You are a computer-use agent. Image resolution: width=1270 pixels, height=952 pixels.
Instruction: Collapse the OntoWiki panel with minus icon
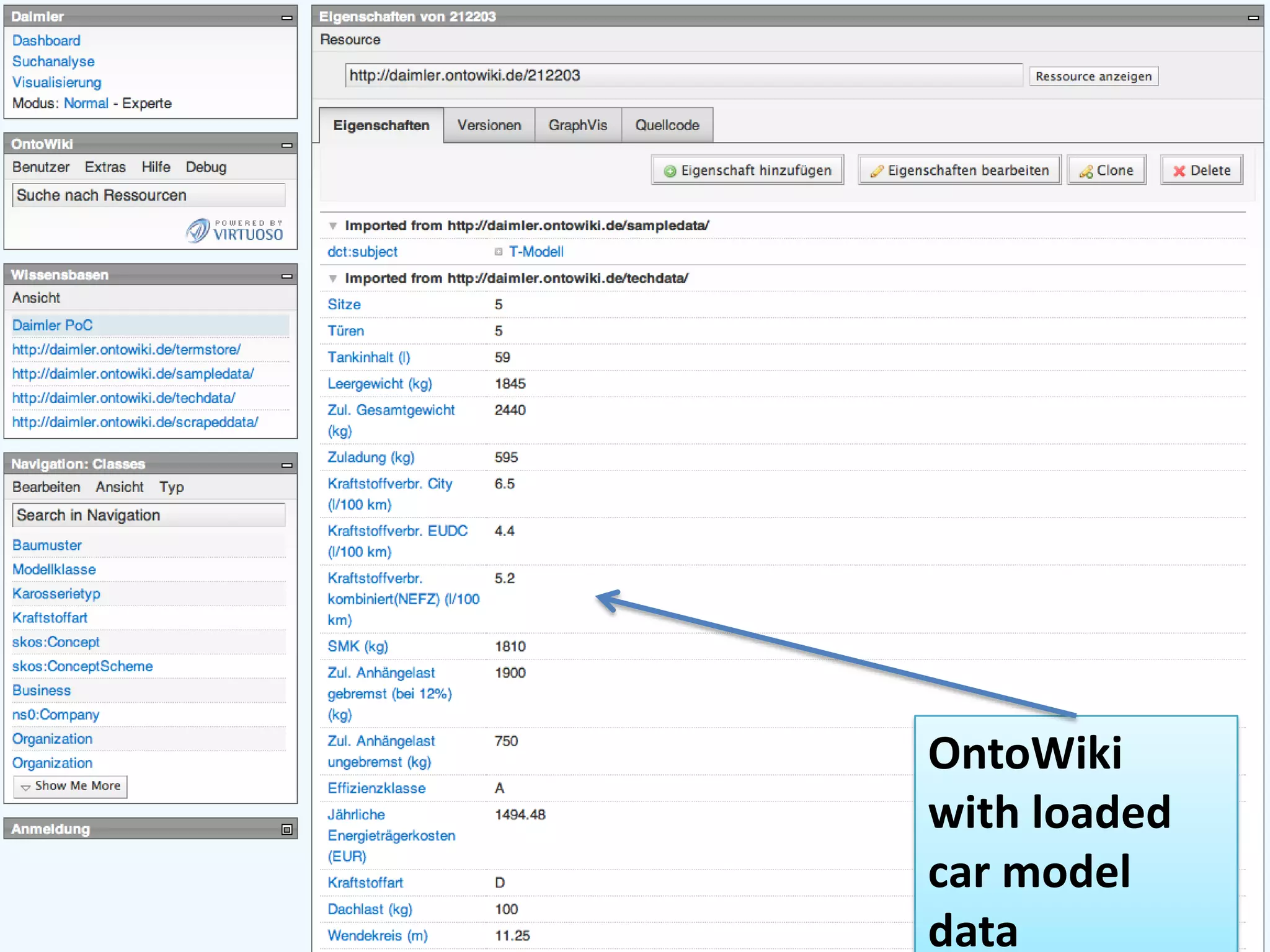coord(286,145)
